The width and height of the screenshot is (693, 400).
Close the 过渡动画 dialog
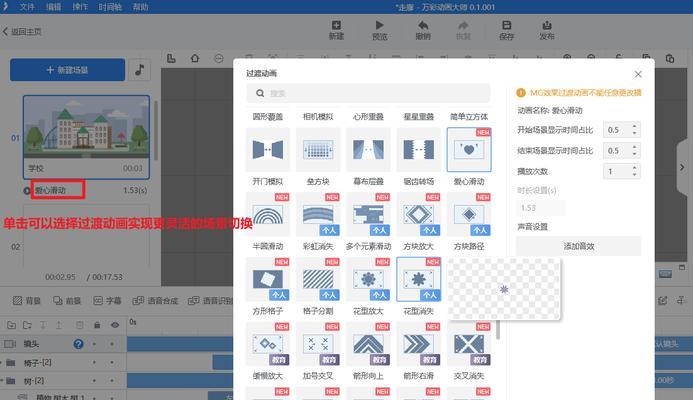pos(638,74)
